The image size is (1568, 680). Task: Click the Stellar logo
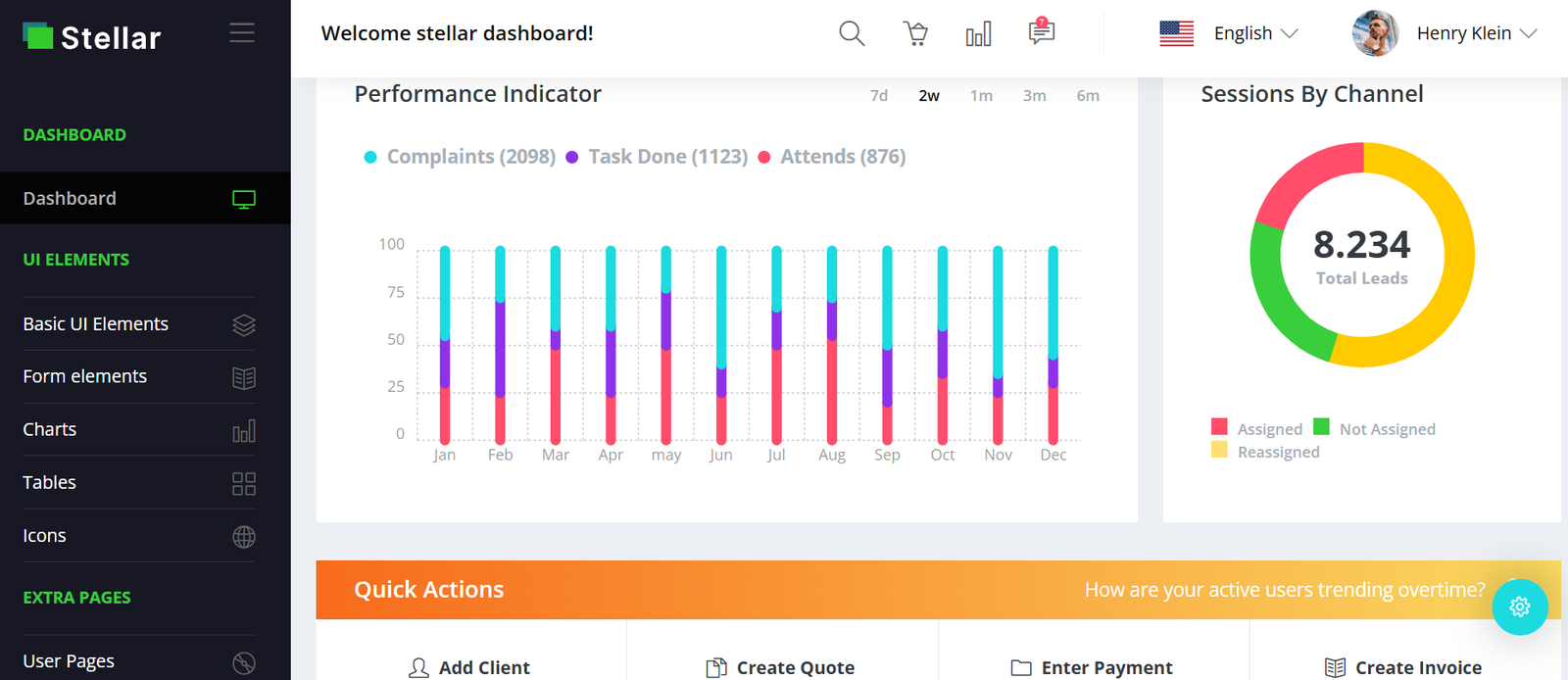(x=91, y=37)
